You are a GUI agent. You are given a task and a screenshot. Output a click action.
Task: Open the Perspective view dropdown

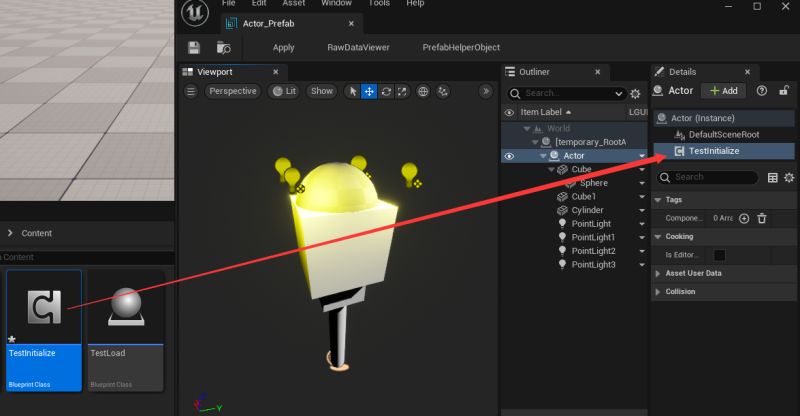(x=233, y=91)
